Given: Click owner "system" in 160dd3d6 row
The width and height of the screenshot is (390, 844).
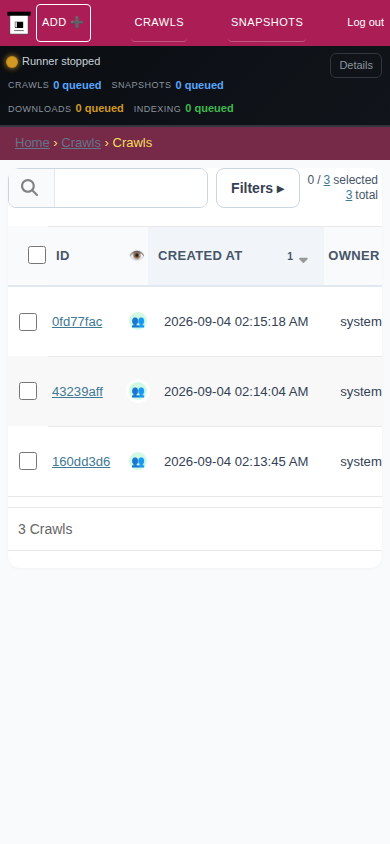Looking at the screenshot, I should [x=361, y=462].
